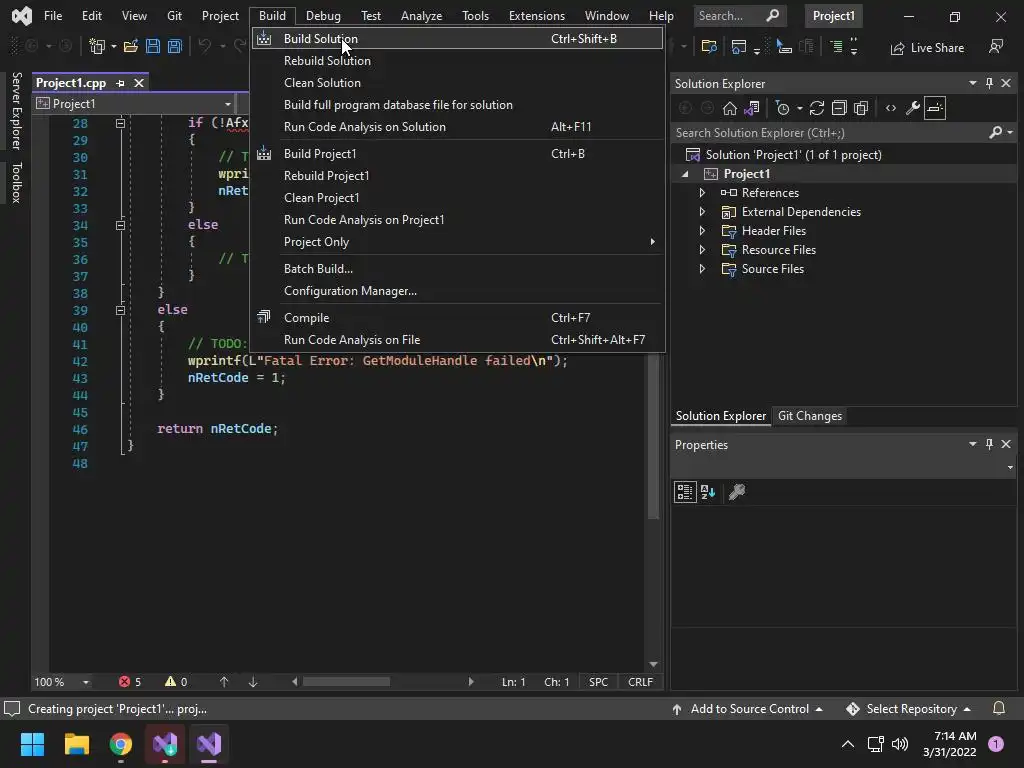Close the Project1.cpp tab

tap(138, 83)
